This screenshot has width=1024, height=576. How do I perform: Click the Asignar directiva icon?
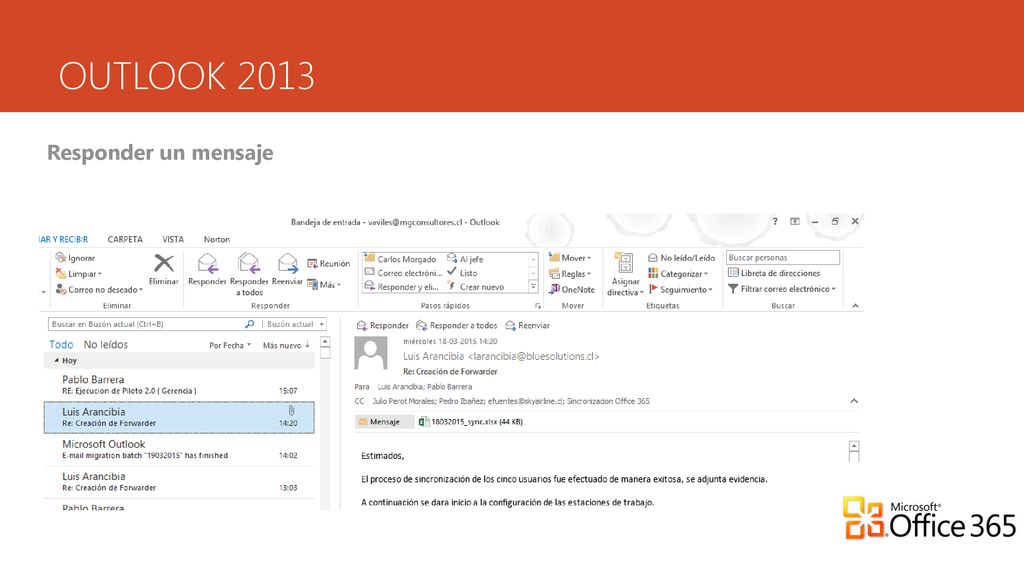pyautogui.click(x=625, y=263)
